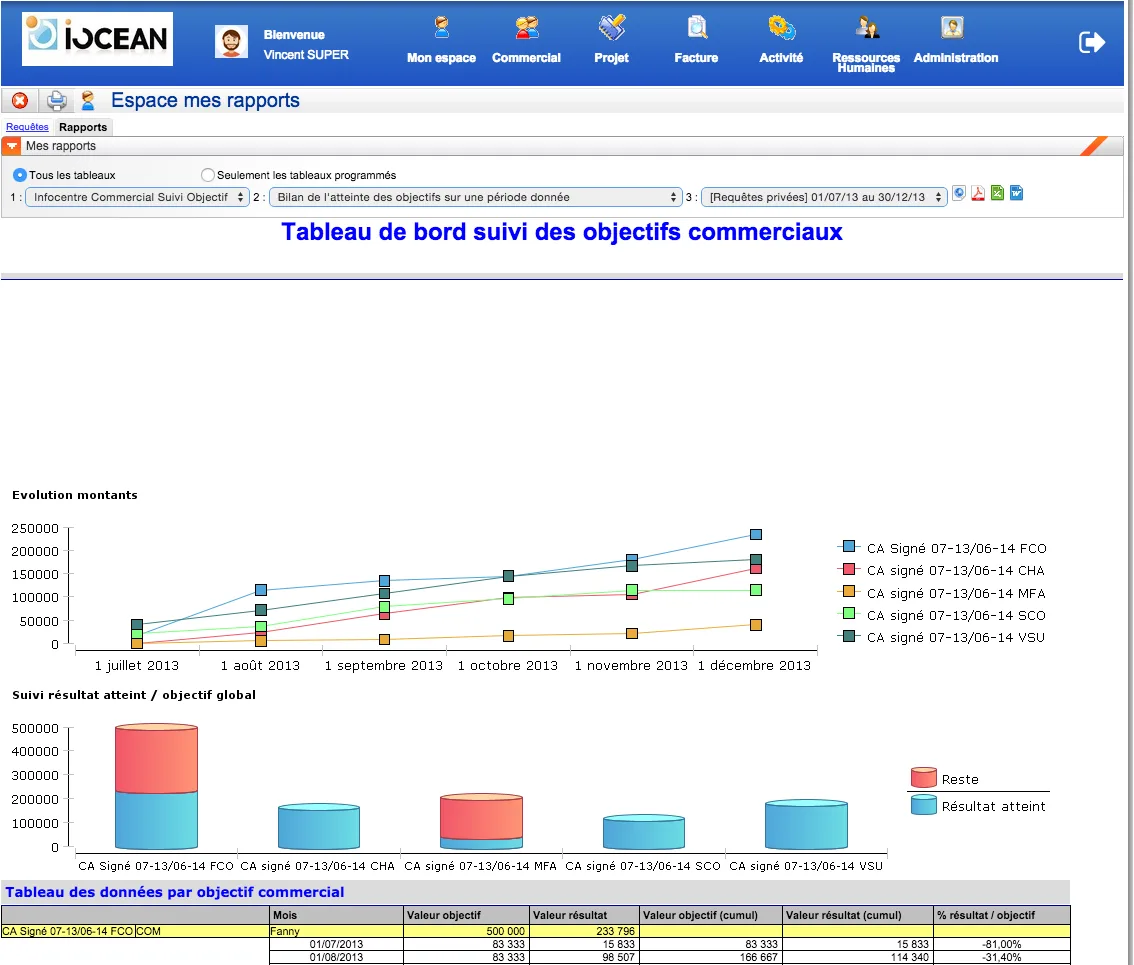The width and height of the screenshot is (1134, 965).
Task: Open the Mon espace module
Action: 441,41
